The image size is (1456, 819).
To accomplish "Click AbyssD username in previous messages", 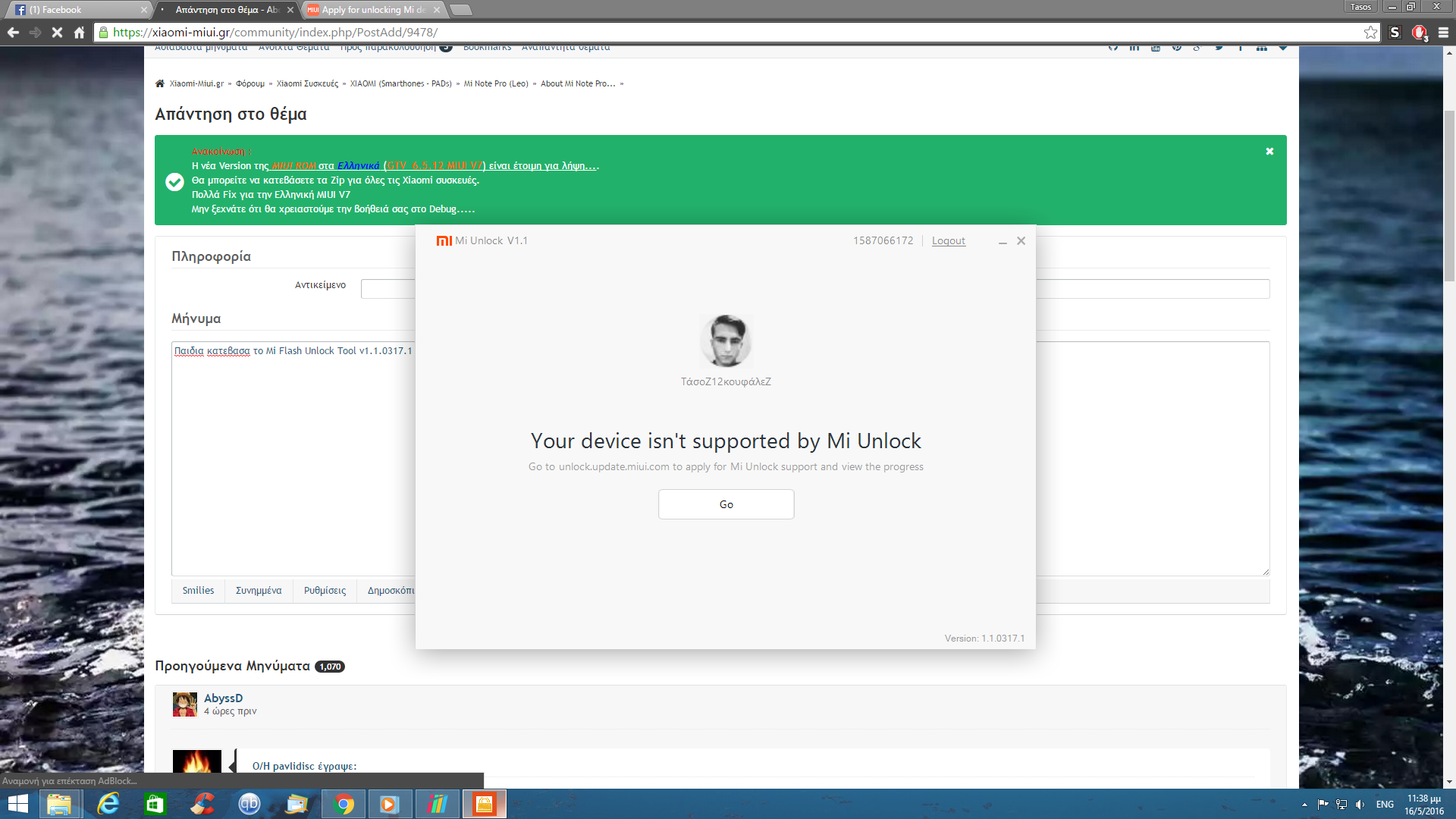I will (x=223, y=698).
